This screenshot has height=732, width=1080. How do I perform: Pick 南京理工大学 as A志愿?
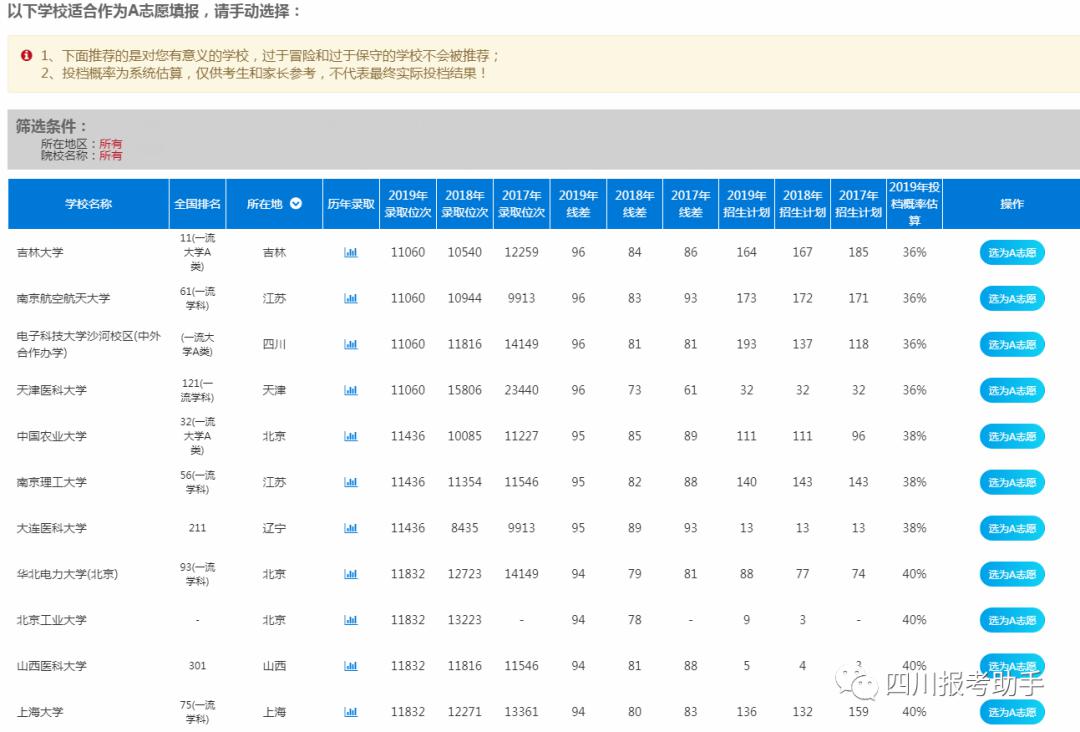[1012, 482]
